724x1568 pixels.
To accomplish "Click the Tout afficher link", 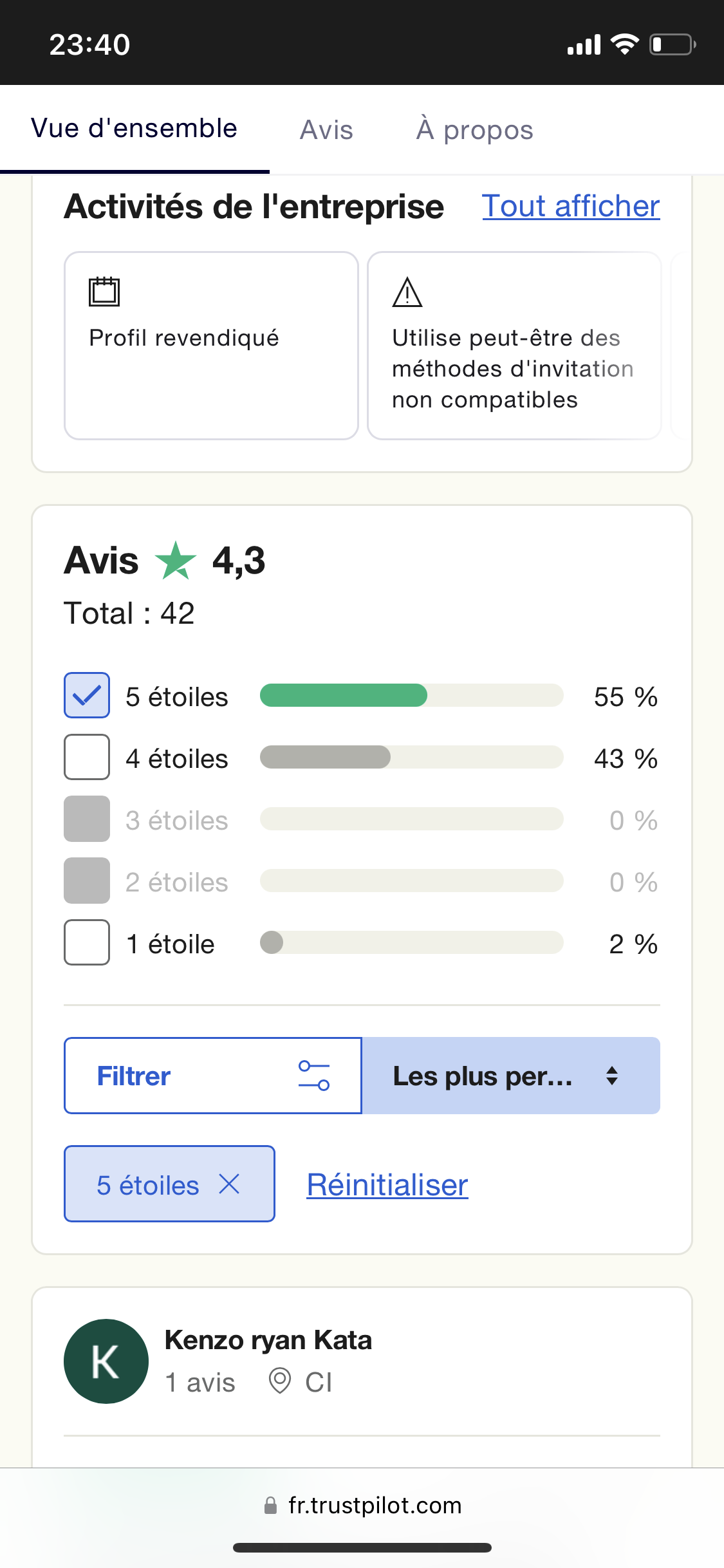I will (x=571, y=207).
